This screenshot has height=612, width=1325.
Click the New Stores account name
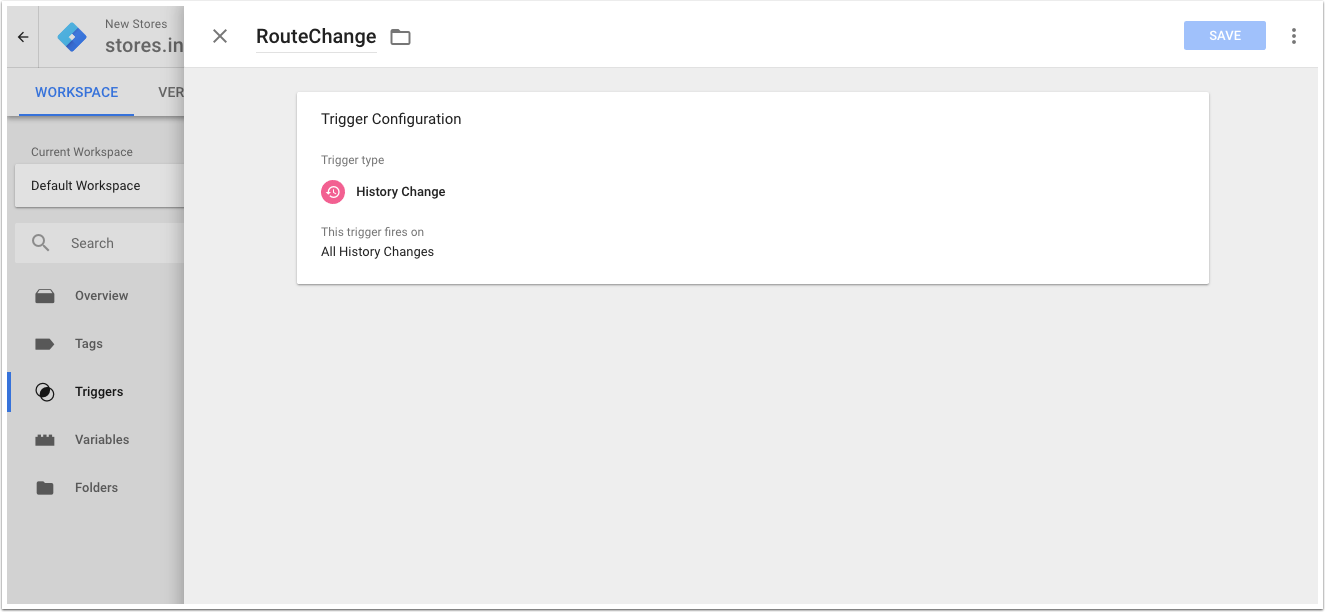[x=136, y=24]
